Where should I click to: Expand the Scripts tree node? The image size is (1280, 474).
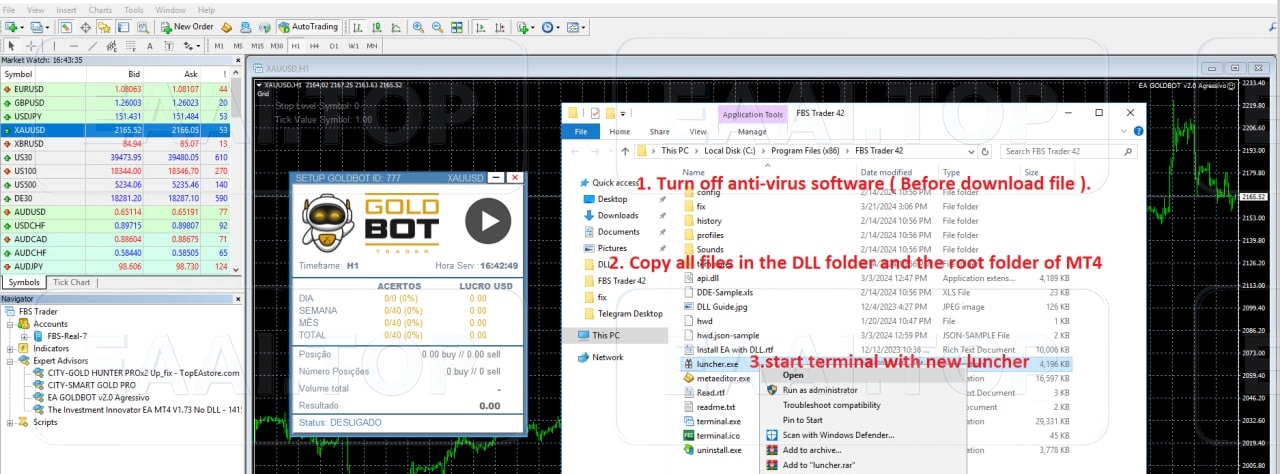pos(11,422)
